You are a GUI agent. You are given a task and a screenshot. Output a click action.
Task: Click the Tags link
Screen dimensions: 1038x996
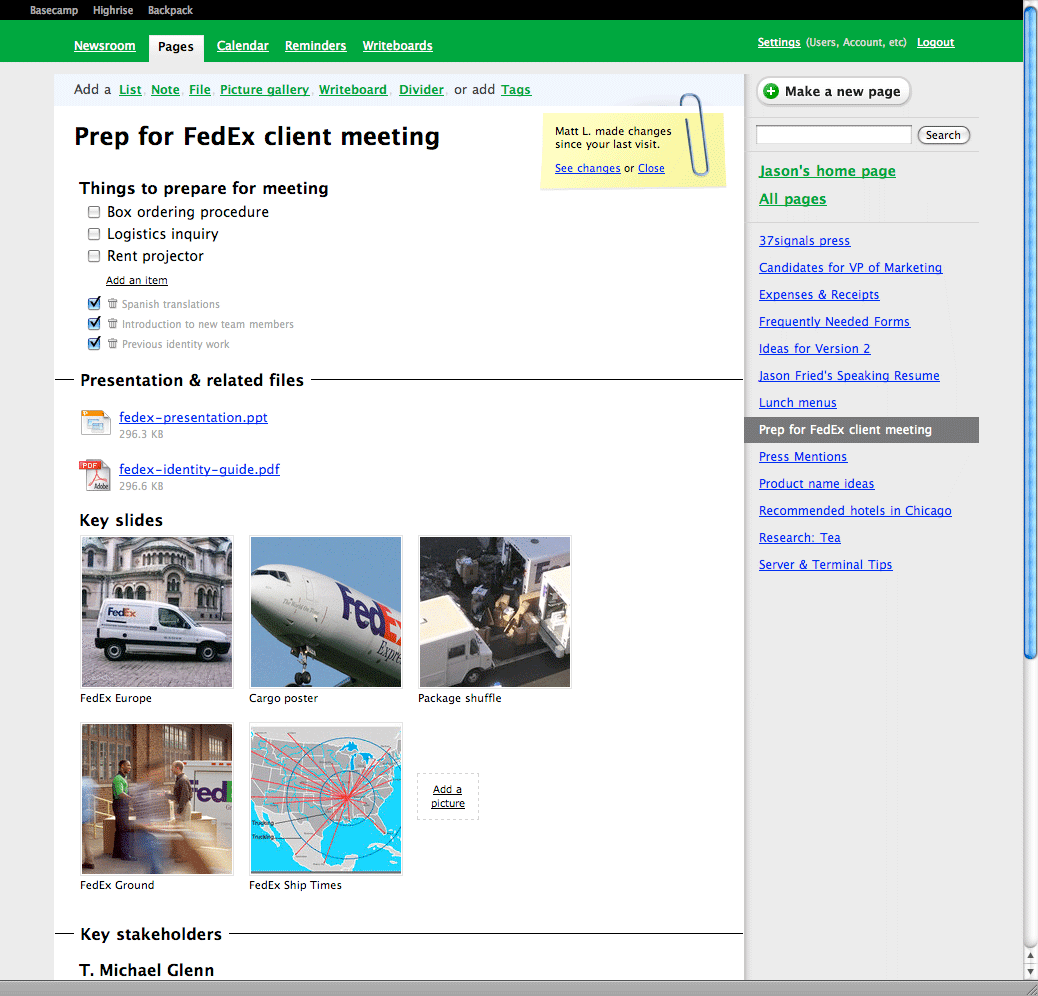[x=516, y=89]
